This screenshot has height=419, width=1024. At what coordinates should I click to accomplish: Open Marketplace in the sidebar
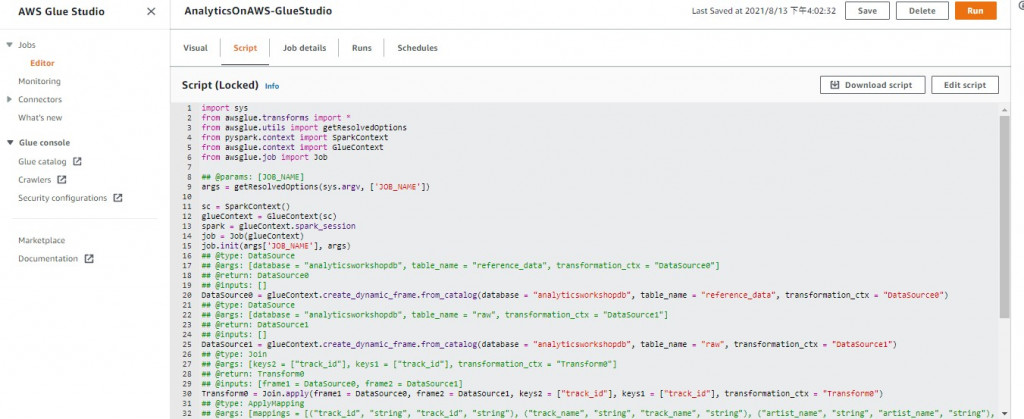pos(41,240)
